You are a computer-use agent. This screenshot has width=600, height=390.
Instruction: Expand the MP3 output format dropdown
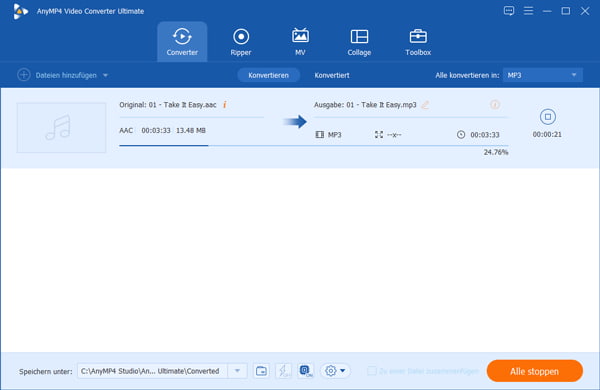pos(543,75)
